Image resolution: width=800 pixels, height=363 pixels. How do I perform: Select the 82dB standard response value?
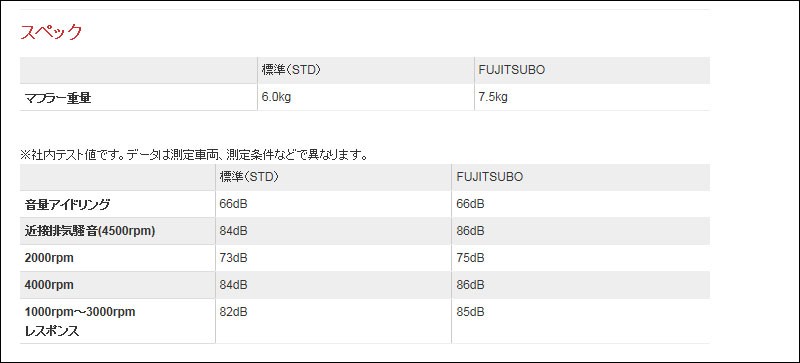(233, 312)
